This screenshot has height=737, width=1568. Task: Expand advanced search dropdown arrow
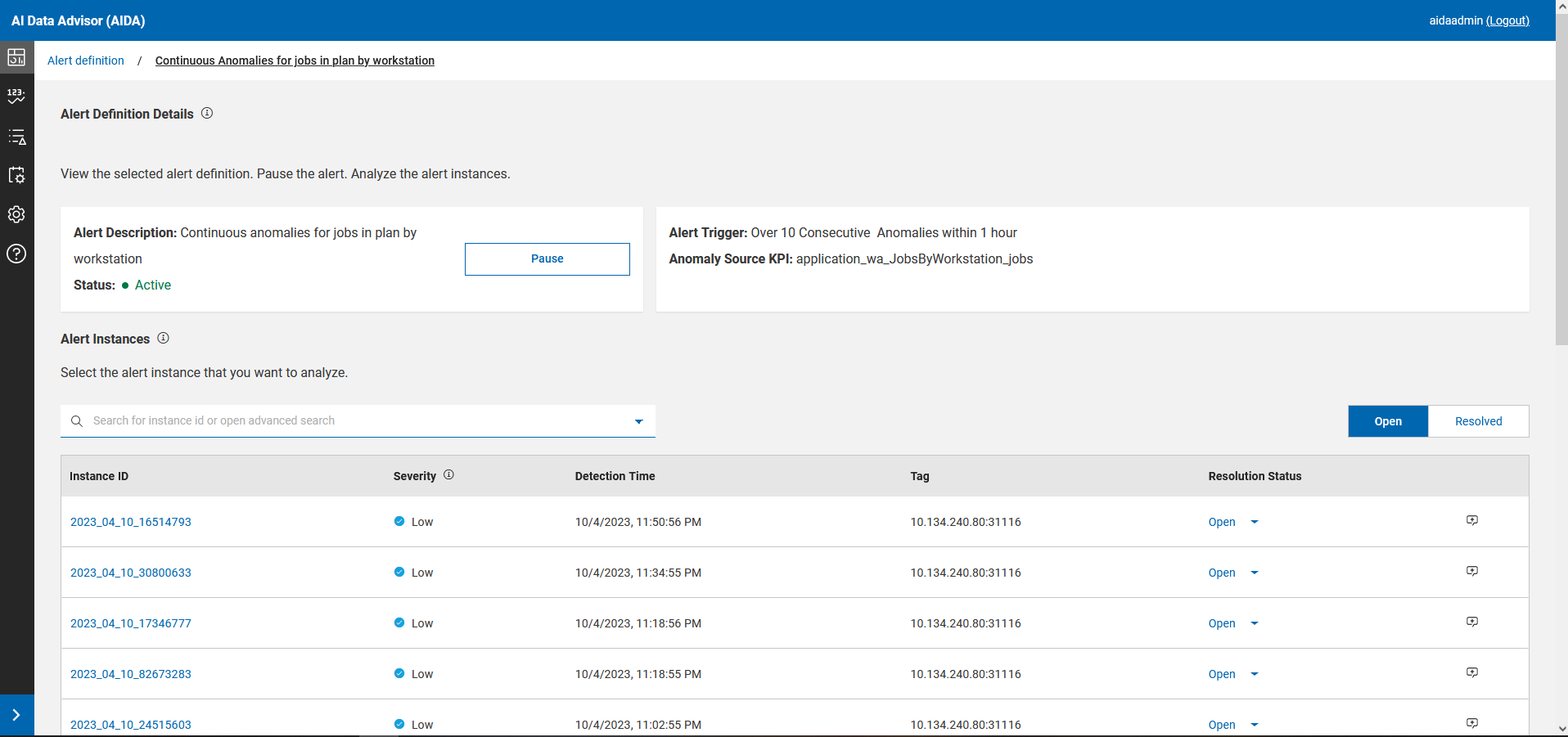click(x=638, y=421)
